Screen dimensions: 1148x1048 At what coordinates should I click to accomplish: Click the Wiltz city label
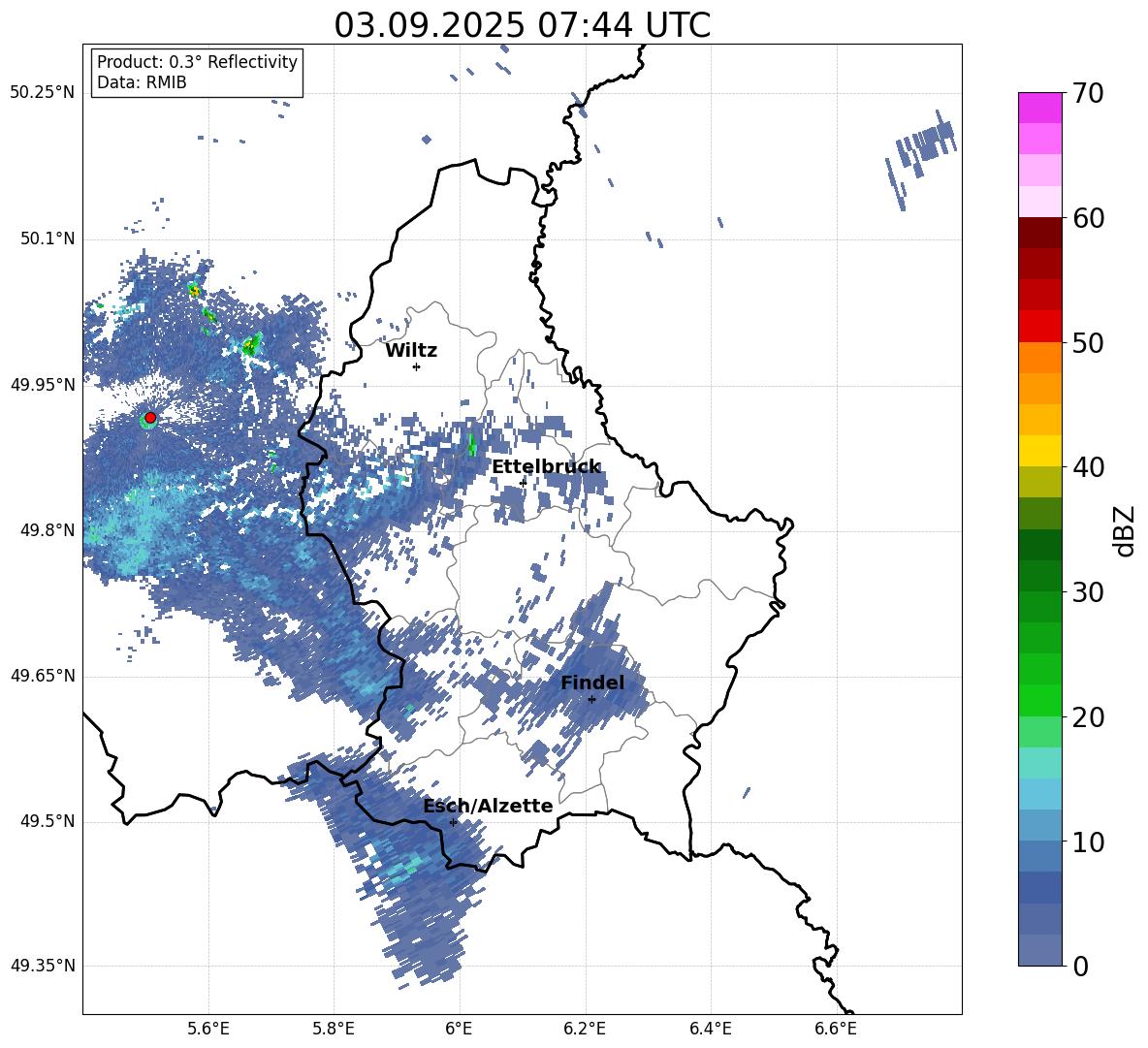(x=411, y=351)
